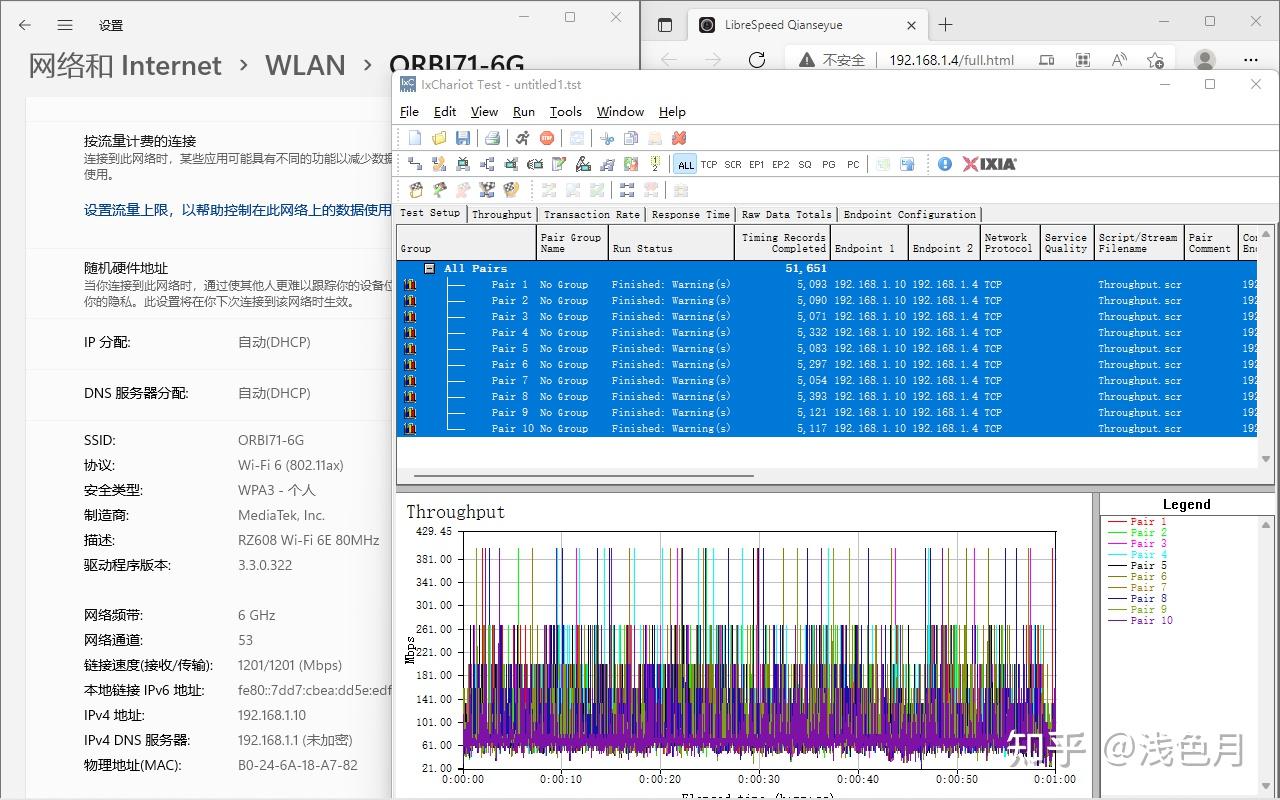The height and width of the screenshot is (800, 1280).
Task: Create a new test file in IxChariot
Action: point(415,138)
